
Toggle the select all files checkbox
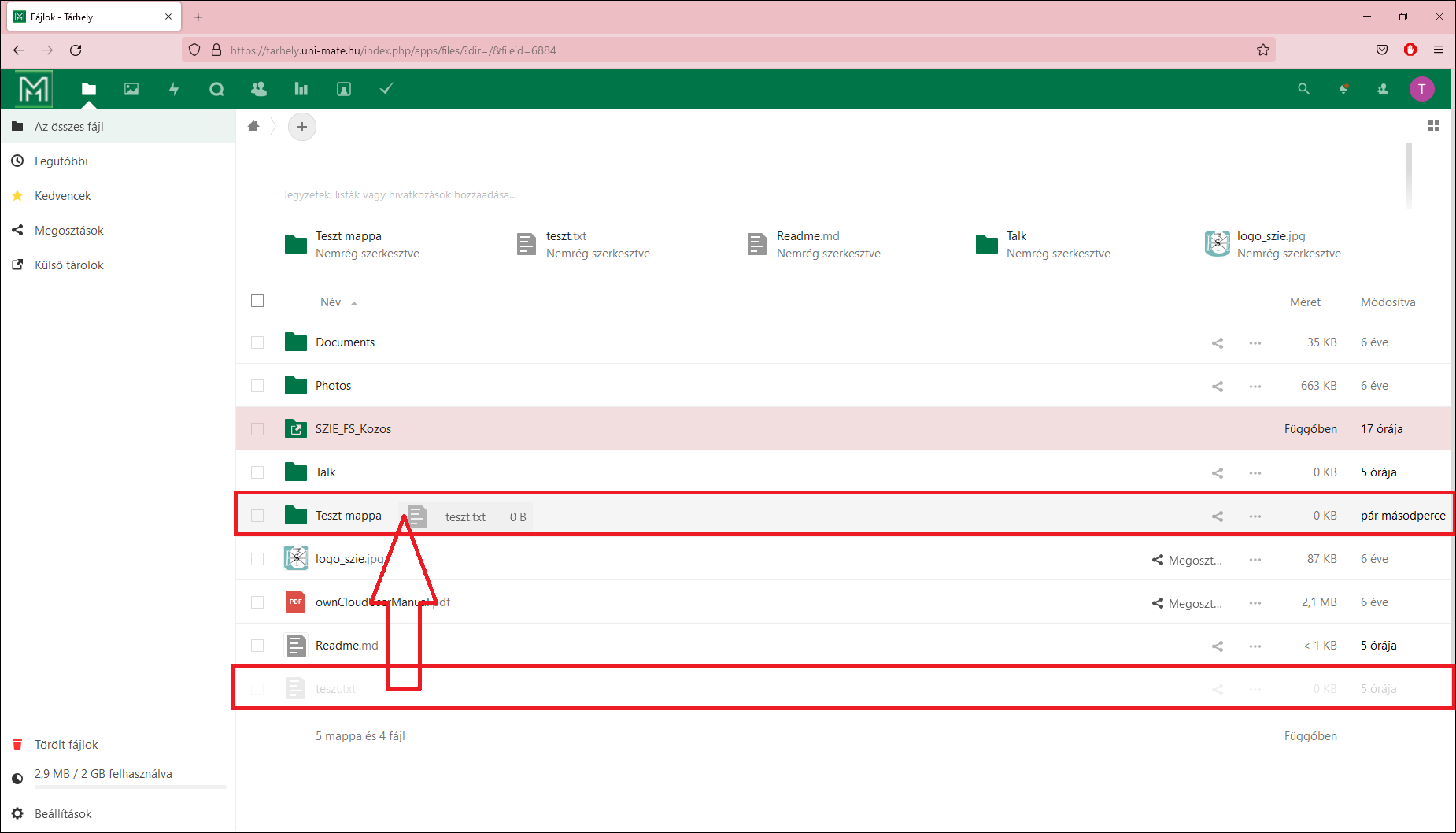tap(257, 301)
